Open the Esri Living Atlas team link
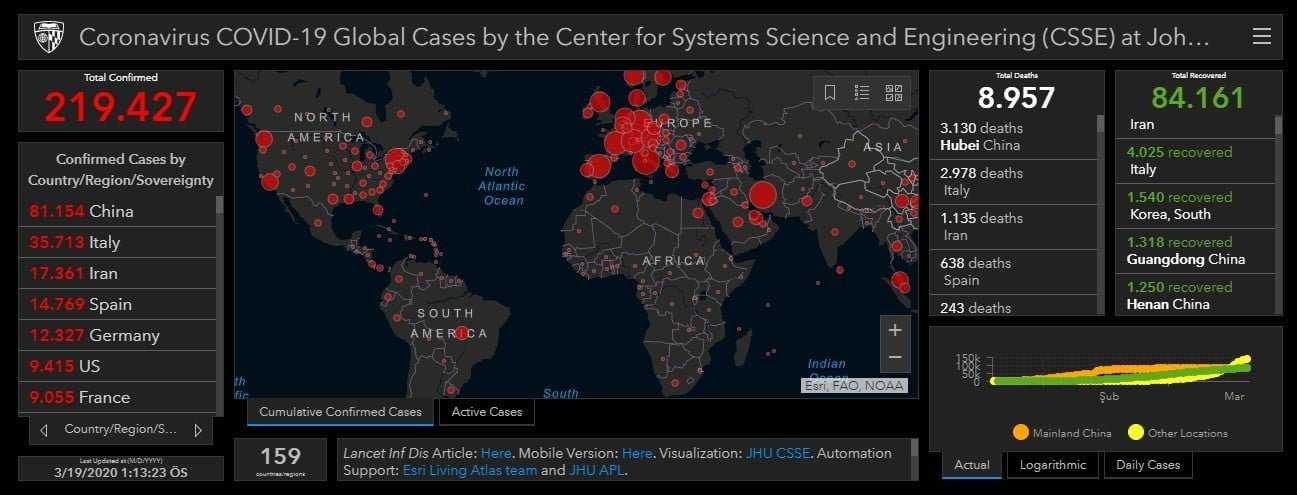The image size is (1297, 495). tap(469, 470)
